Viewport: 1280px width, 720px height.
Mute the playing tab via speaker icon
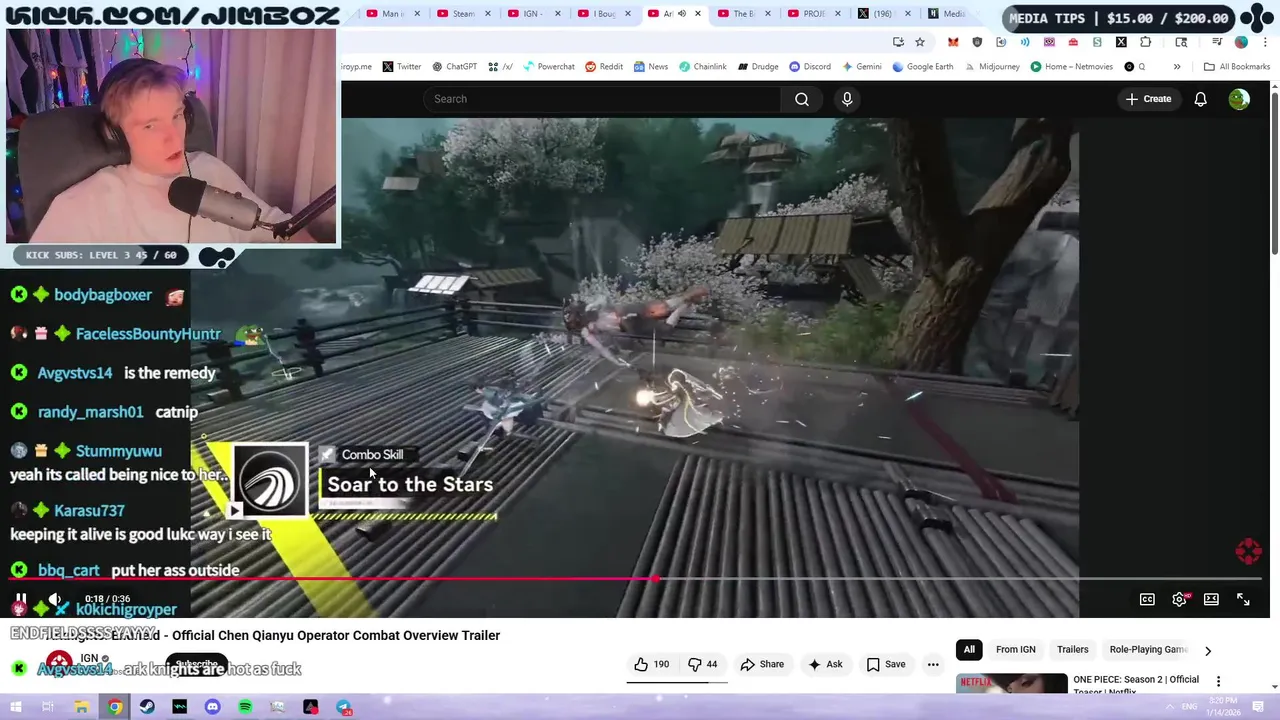click(682, 14)
